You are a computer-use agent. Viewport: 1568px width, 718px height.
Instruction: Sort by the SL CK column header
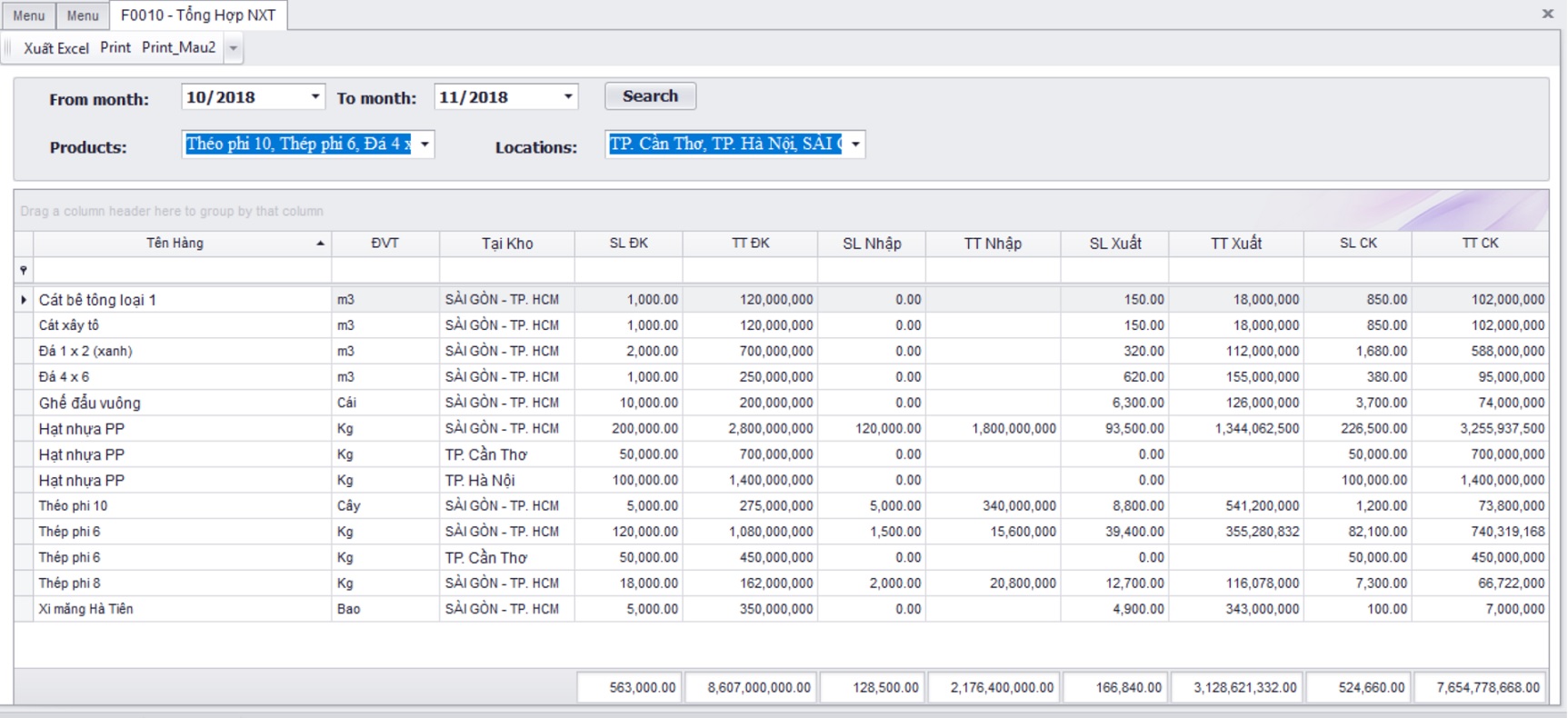(1358, 244)
